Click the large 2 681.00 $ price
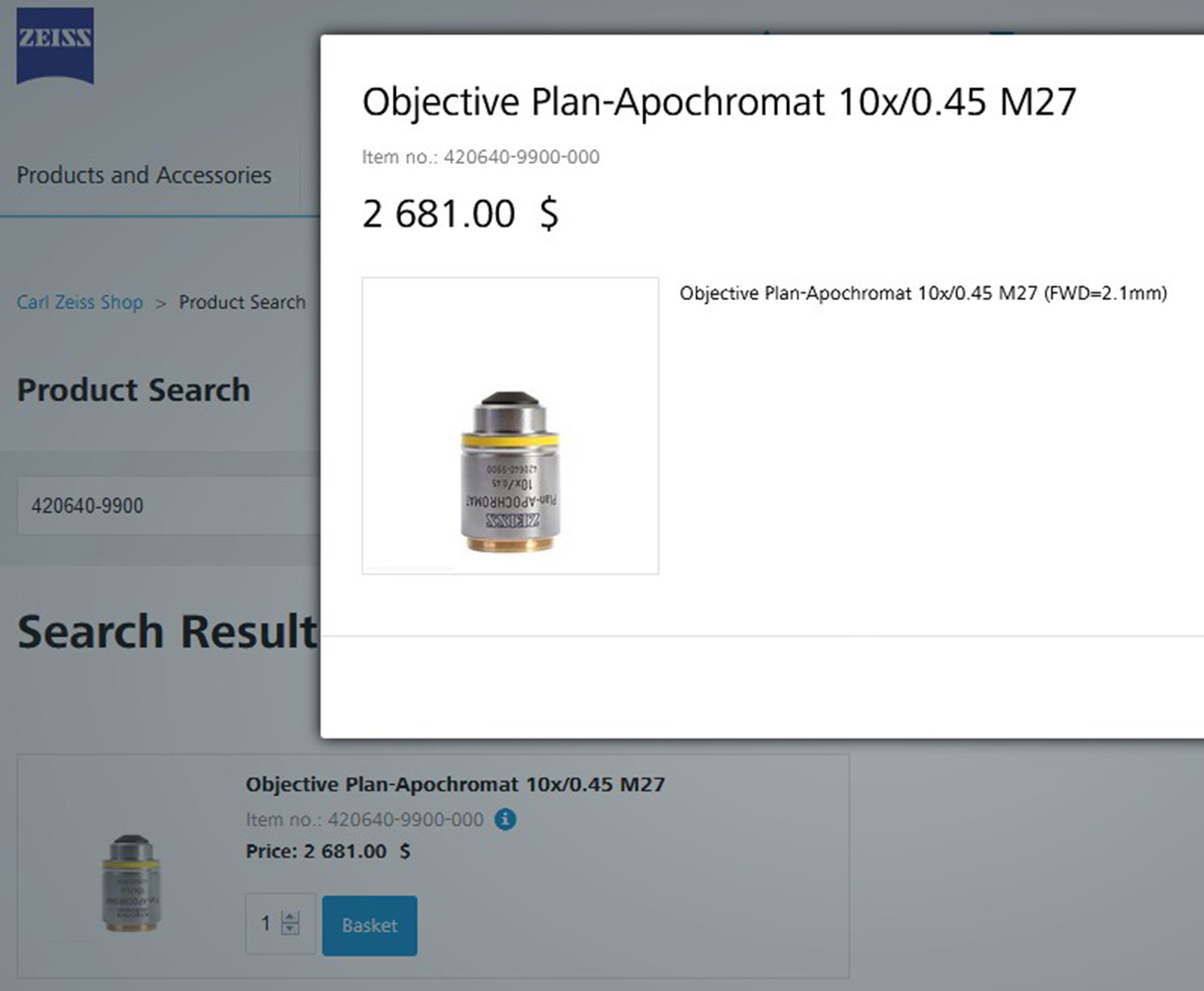 click(x=460, y=214)
